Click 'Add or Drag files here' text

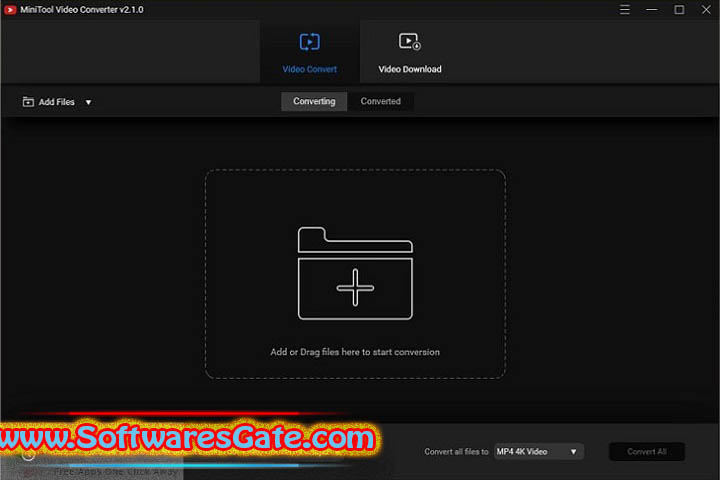[x=355, y=352]
